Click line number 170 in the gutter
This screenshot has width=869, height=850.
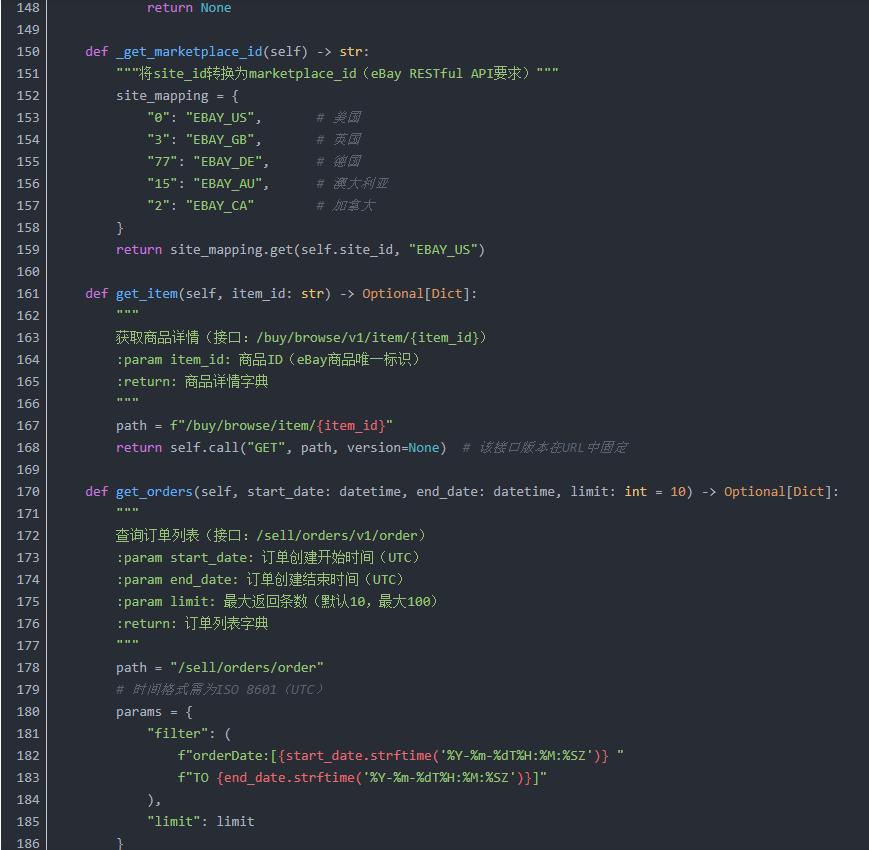(x=29, y=491)
